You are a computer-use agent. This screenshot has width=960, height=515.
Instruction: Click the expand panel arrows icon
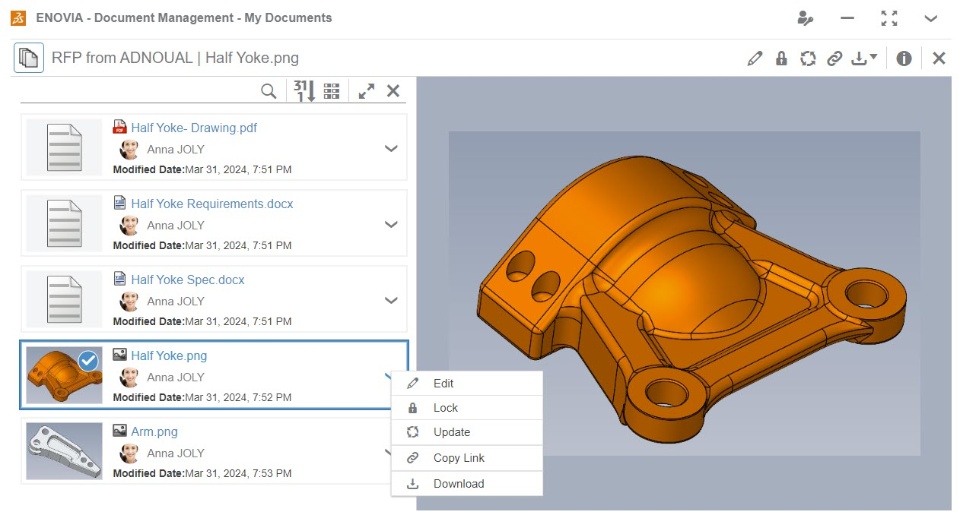pyautogui.click(x=366, y=91)
